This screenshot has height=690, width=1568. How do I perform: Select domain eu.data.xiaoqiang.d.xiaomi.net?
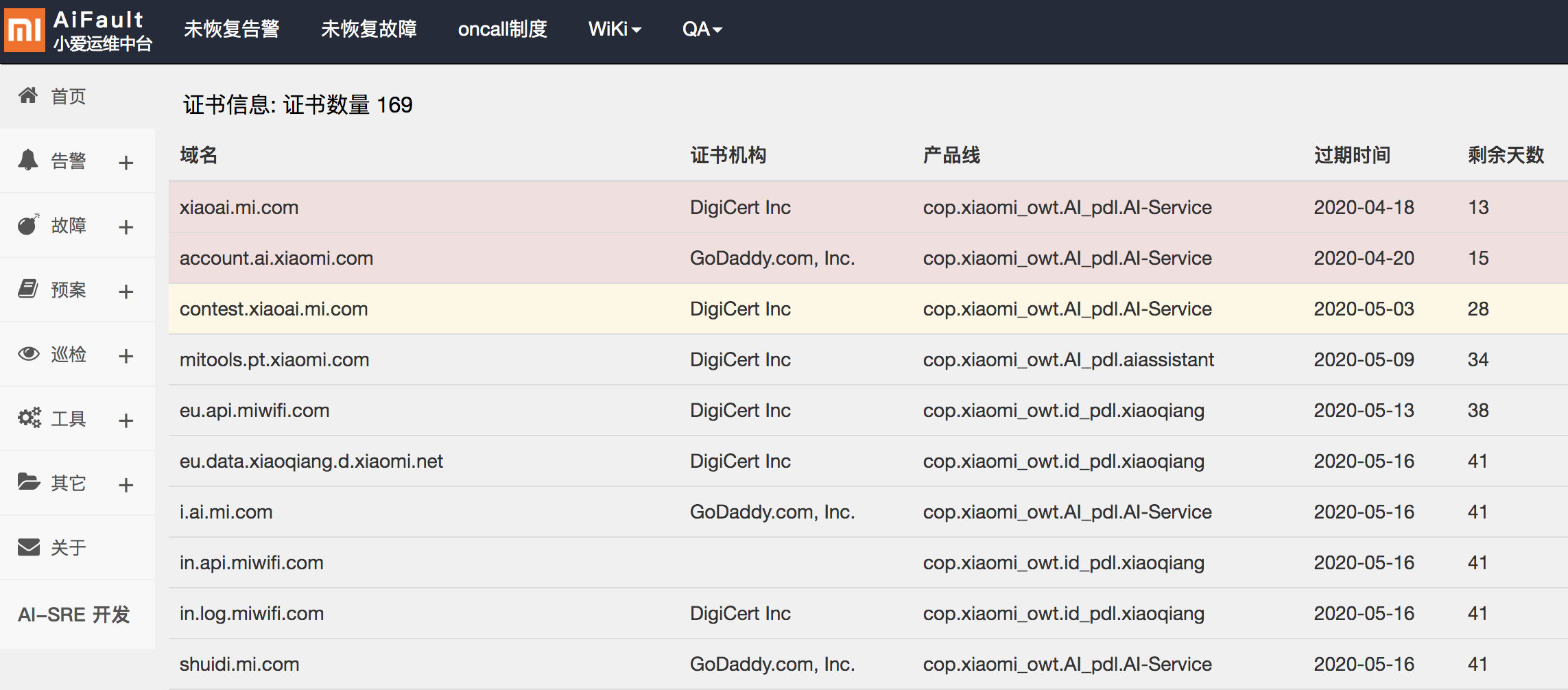point(311,461)
